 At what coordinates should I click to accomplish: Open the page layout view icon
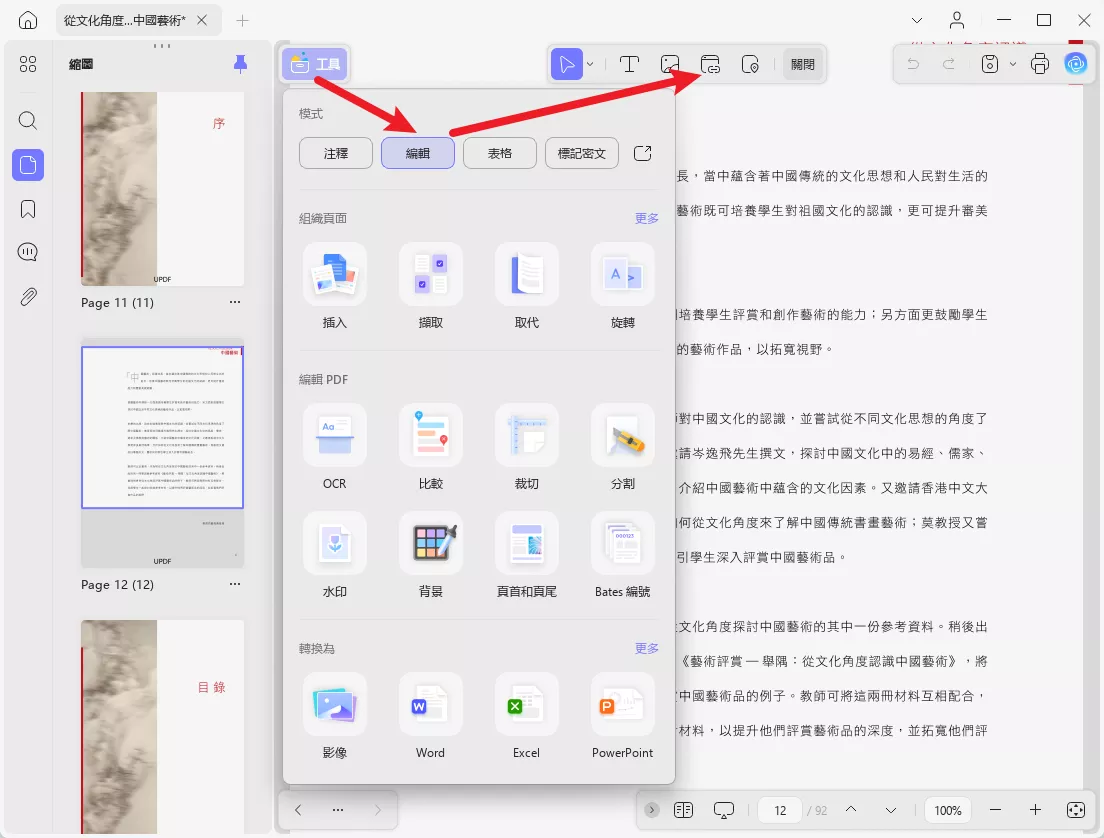click(683, 811)
